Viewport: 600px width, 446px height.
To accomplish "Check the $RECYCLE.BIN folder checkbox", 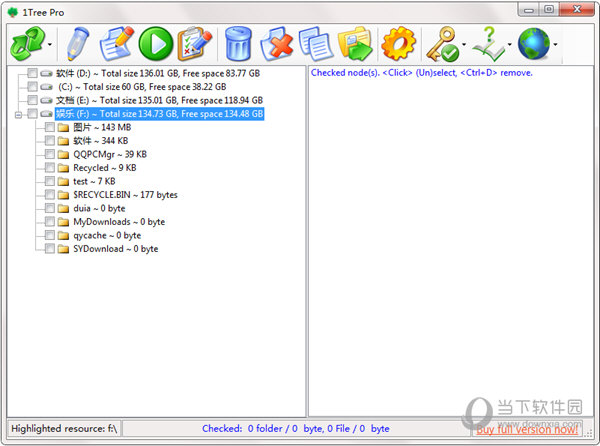I will [50, 195].
